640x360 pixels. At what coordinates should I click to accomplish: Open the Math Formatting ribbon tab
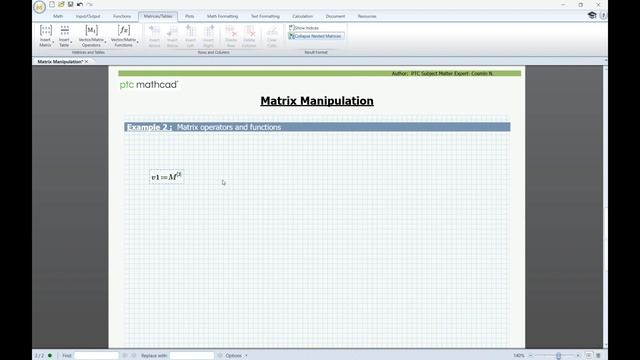pos(222,16)
